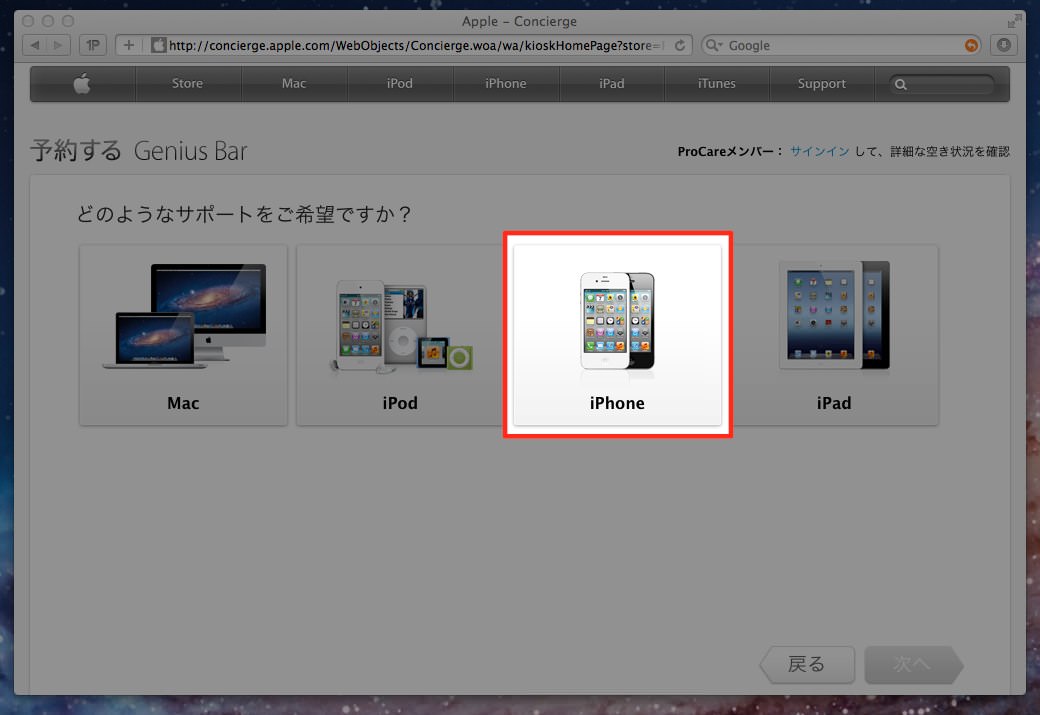Click the Safari window minimize button
The image size is (1040, 715).
(x=48, y=21)
